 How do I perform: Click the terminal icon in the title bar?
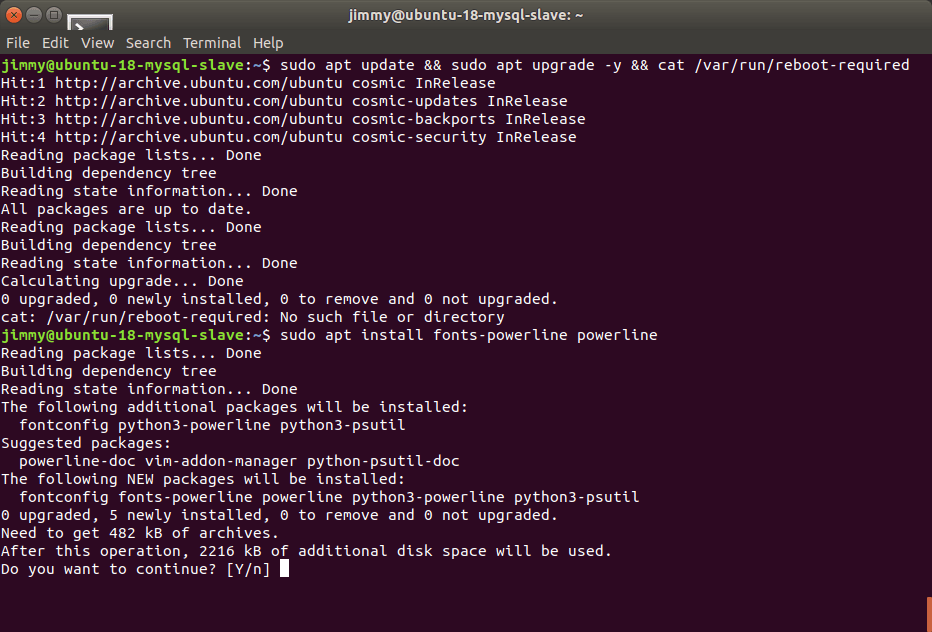pos(90,23)
